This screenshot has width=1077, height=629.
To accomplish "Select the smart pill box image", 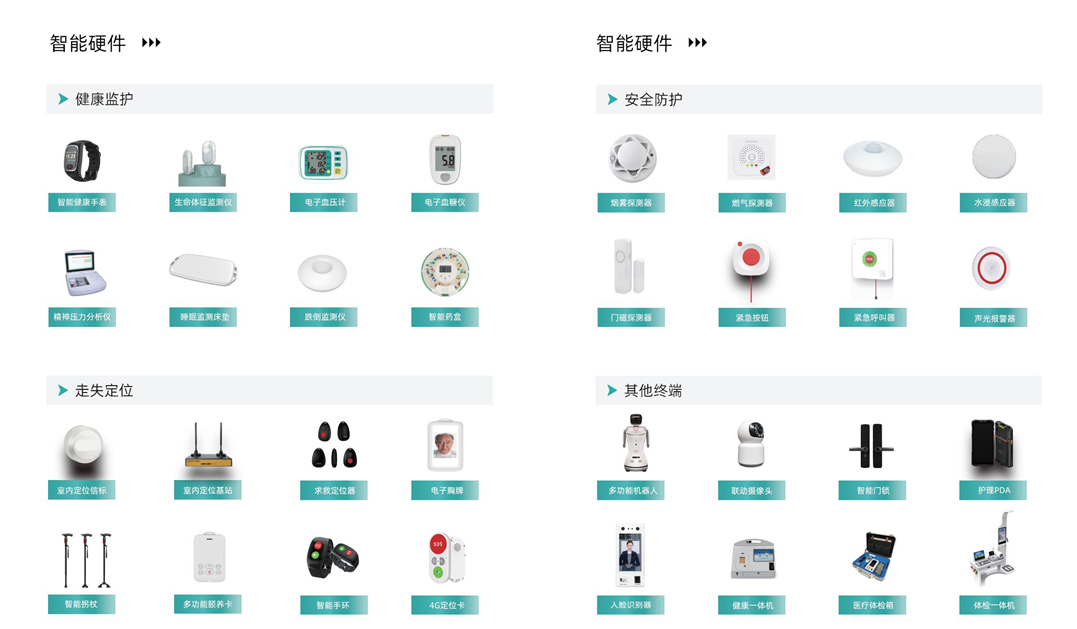I will coord(445,273).
